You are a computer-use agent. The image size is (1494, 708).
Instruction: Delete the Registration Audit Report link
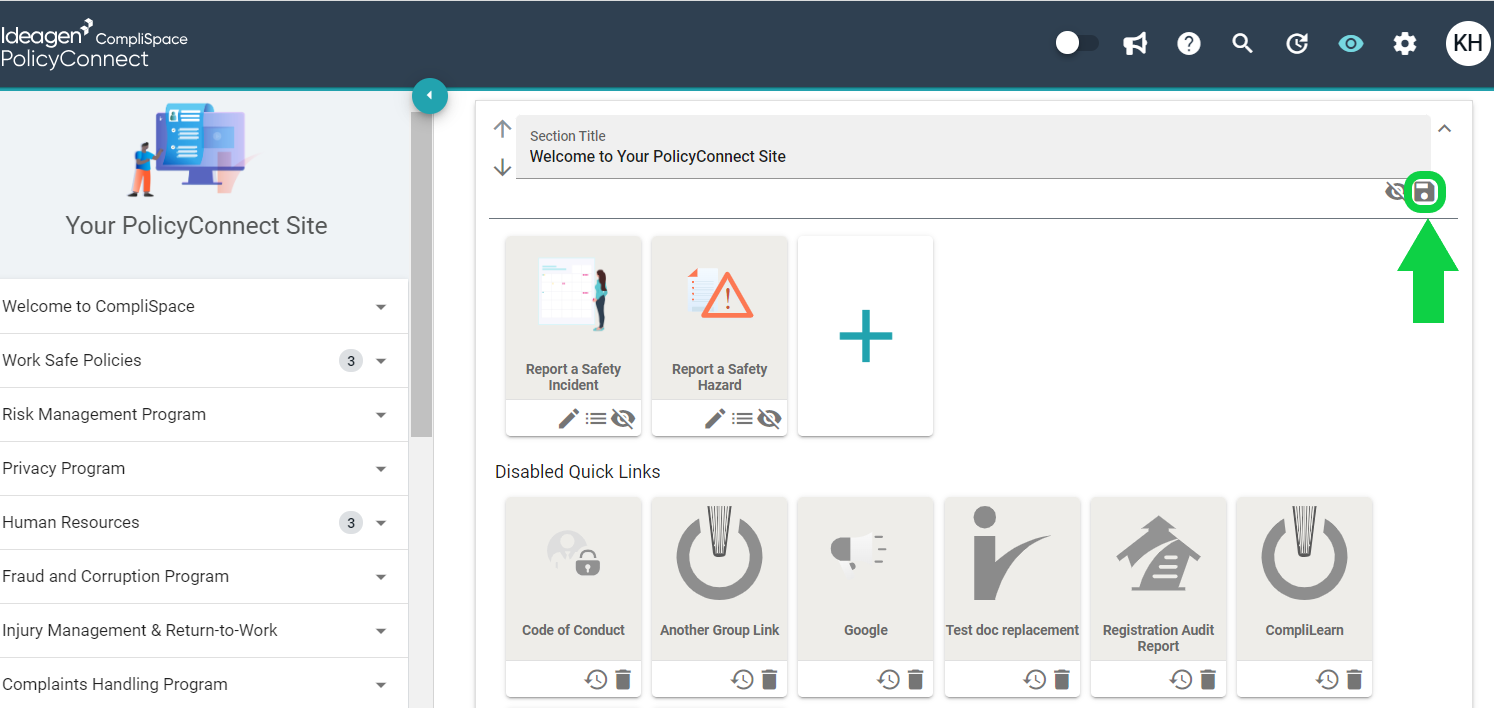[1208, 679]
